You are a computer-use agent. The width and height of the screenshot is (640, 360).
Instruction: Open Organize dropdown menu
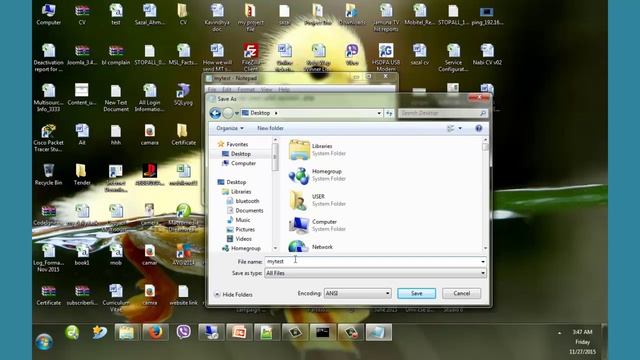[x=230, y=128]
